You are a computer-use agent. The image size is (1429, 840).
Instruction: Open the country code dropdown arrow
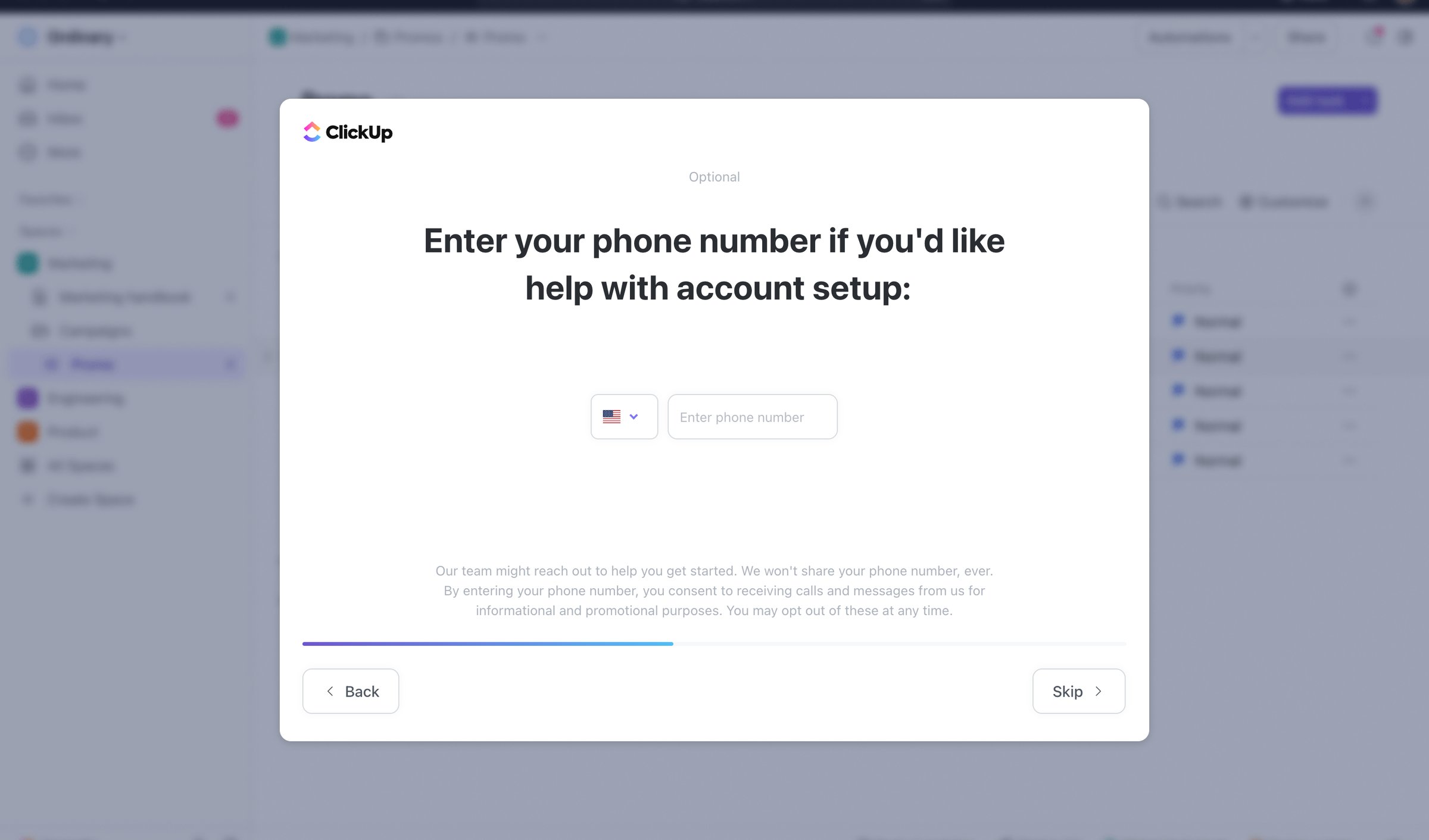coord(634,417)
